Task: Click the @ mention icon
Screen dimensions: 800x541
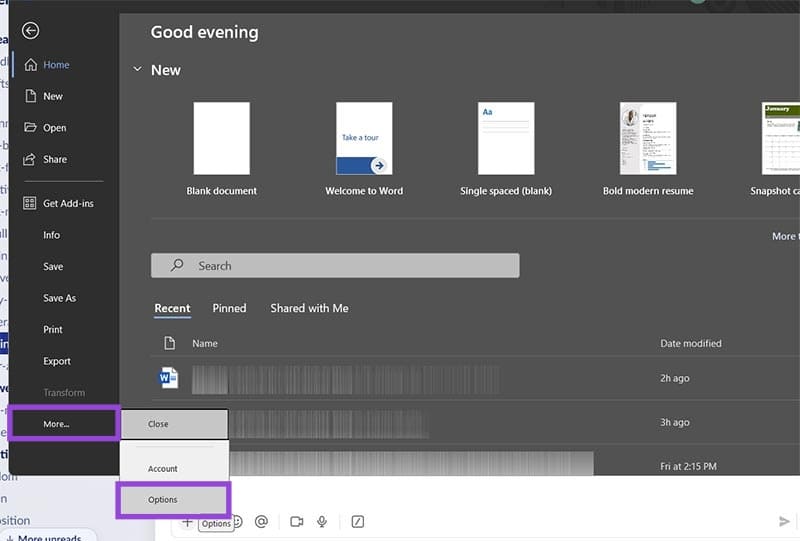Action: [261, 522]
